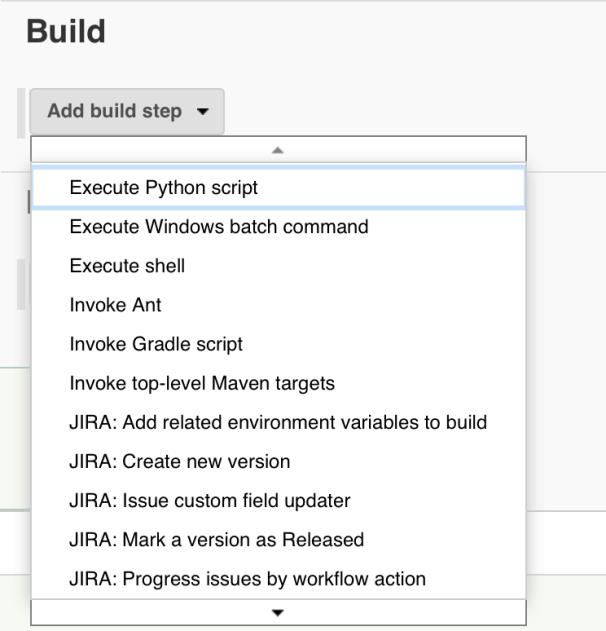Select JIRA: Progress issues by workflow action
Viewport: 606px width, 631px height.
click(278, 579)
